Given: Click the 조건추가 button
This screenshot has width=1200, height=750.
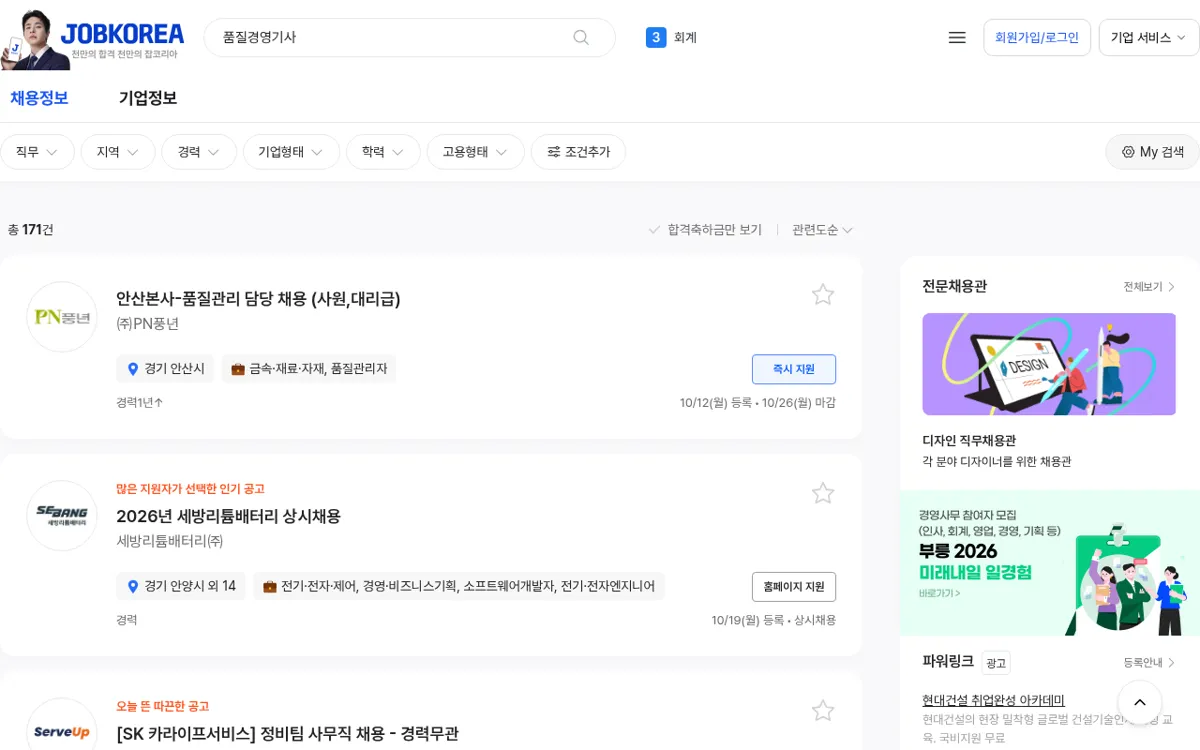Looking at the screenshot, I should 578,152.
